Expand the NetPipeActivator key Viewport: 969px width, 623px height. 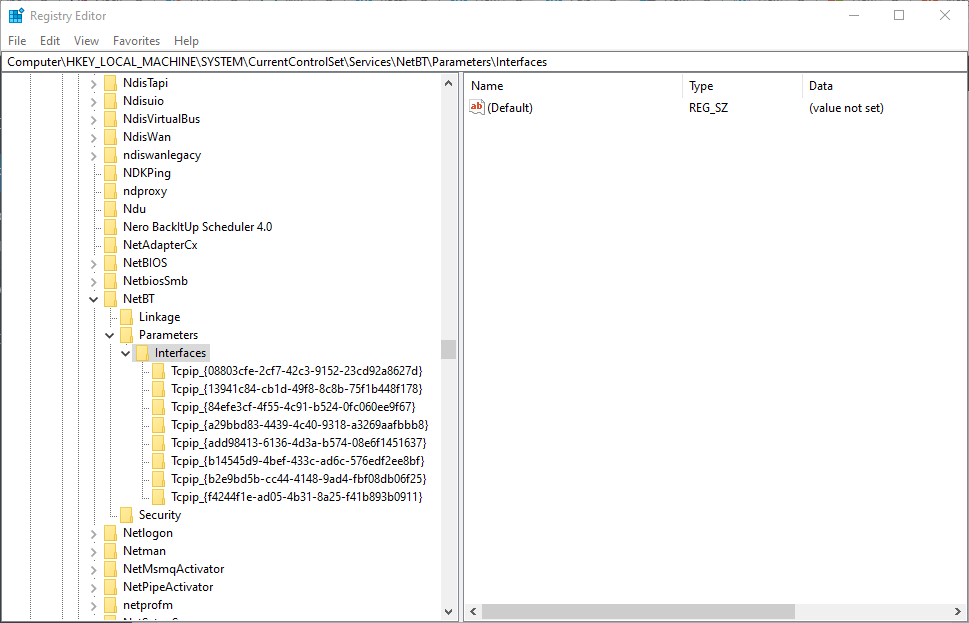[x=93, y=587]
